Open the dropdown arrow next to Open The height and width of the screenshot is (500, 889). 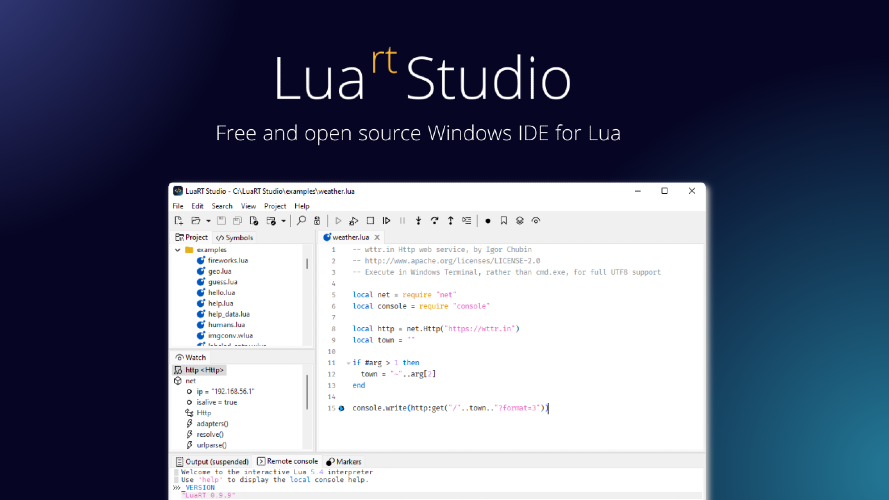tap(208, 221)
